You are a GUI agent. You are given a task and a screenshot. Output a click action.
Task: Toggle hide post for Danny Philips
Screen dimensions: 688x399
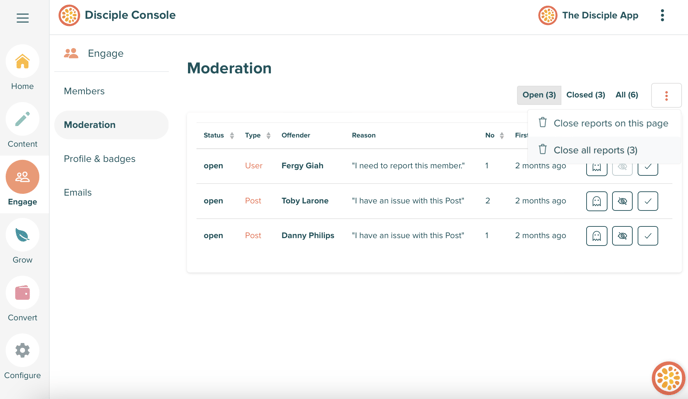[x=622, y=236]
